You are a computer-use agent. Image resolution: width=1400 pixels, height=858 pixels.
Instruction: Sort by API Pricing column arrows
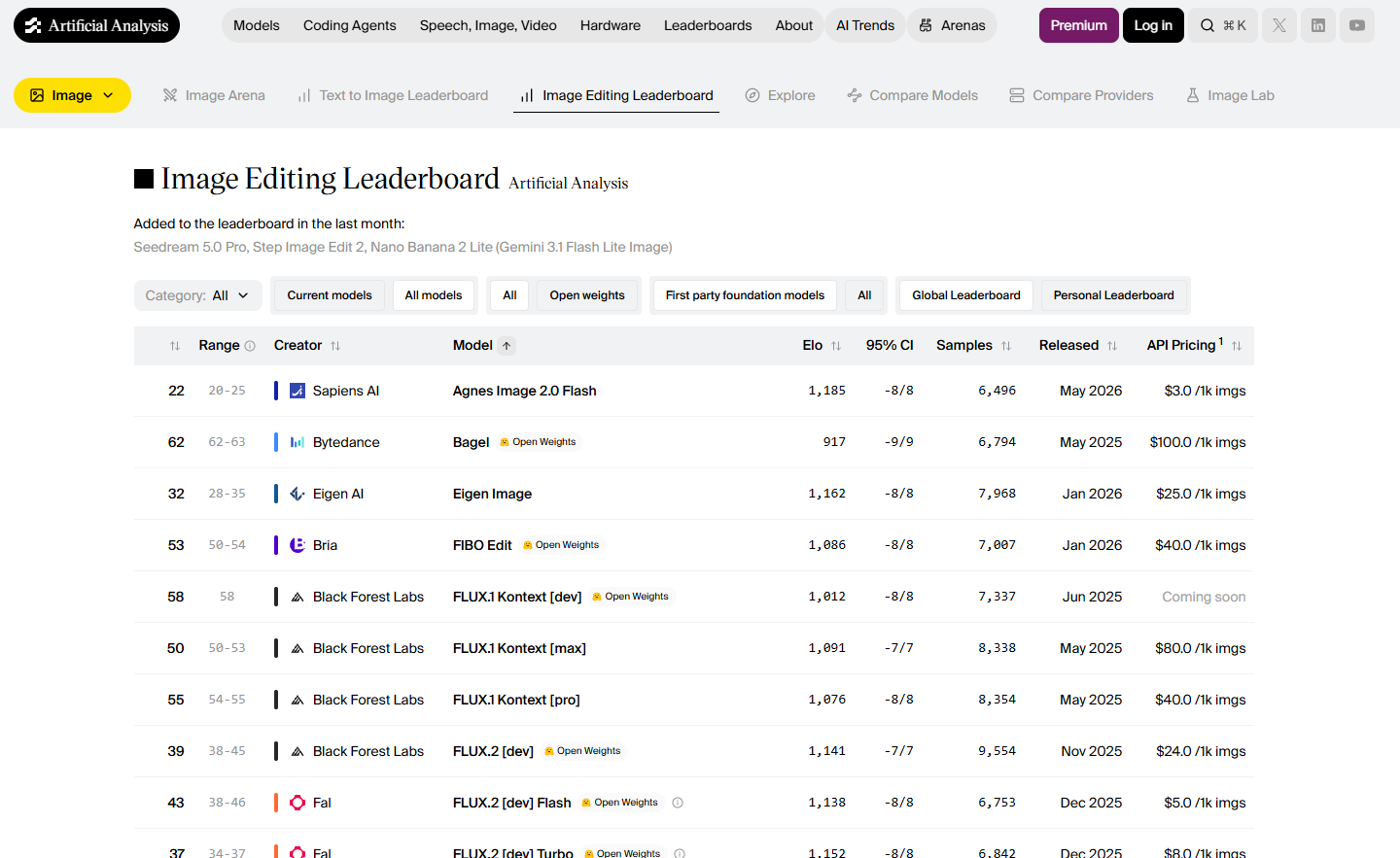pos(1237,346)
